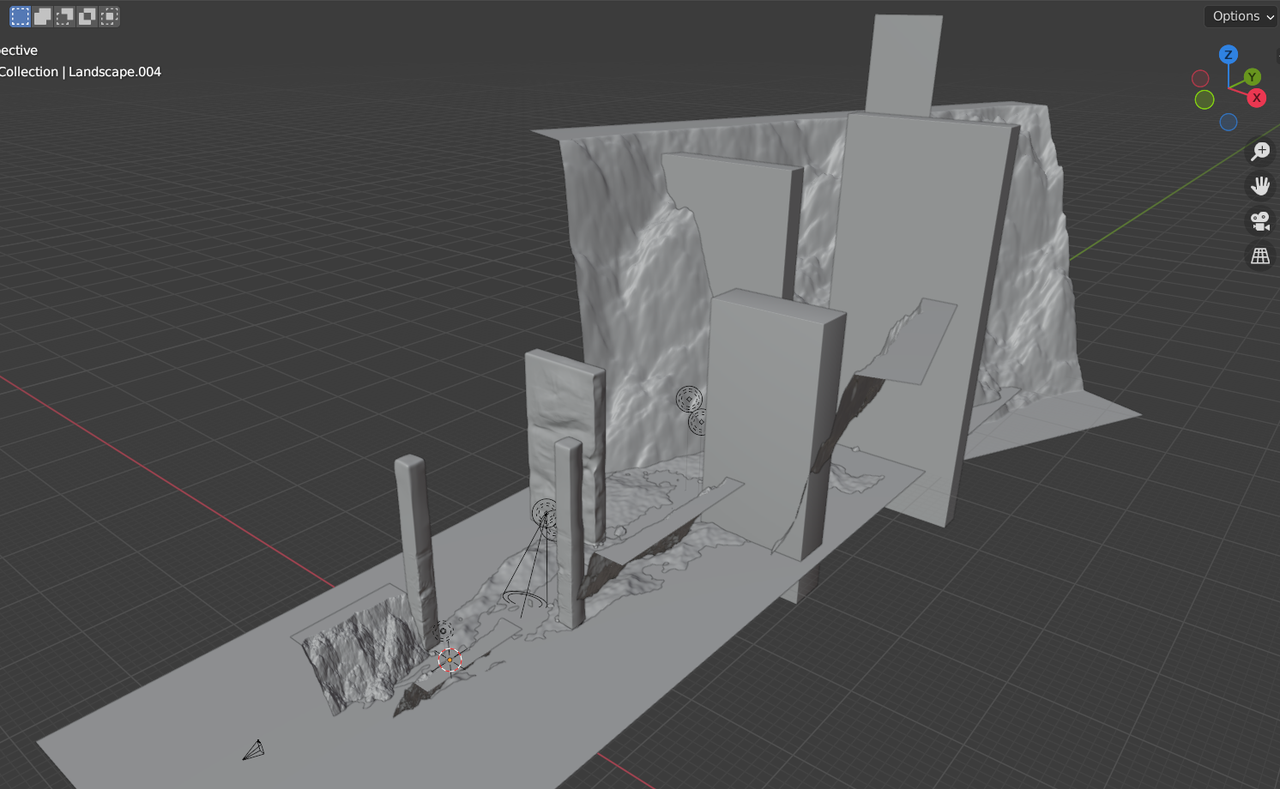
Task: Select an Empty sphere near the rock wall
Action: click(688, 400)
